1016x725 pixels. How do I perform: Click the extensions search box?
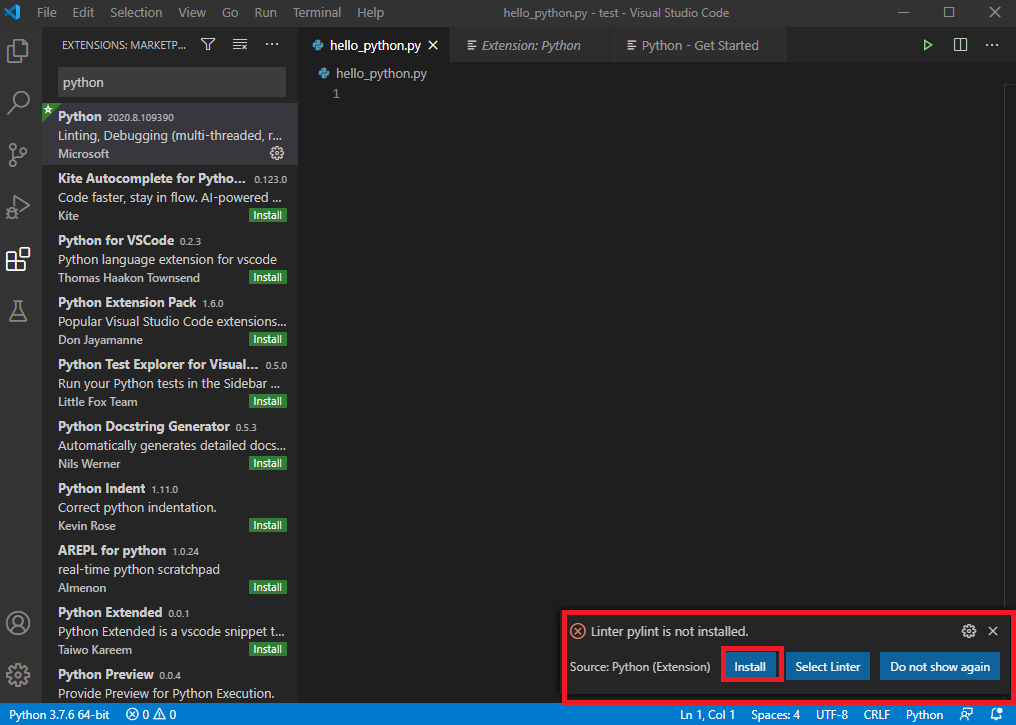pyautogui.click(x=172, y=82)
